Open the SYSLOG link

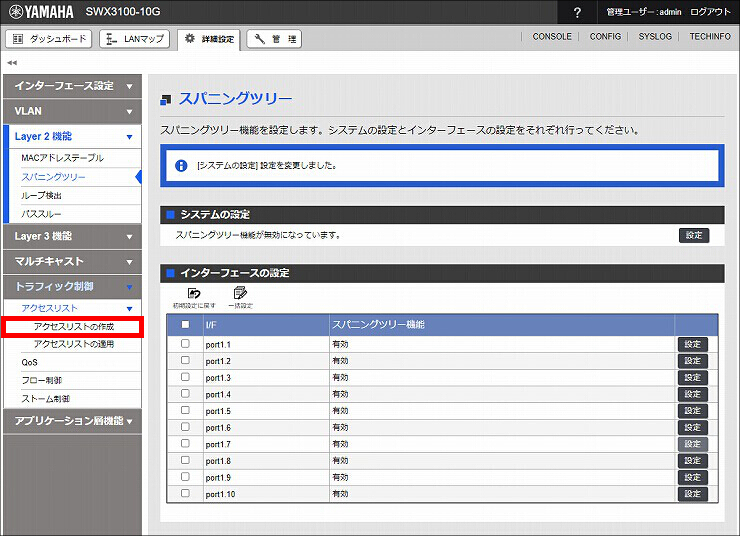[x=655, y=37]
